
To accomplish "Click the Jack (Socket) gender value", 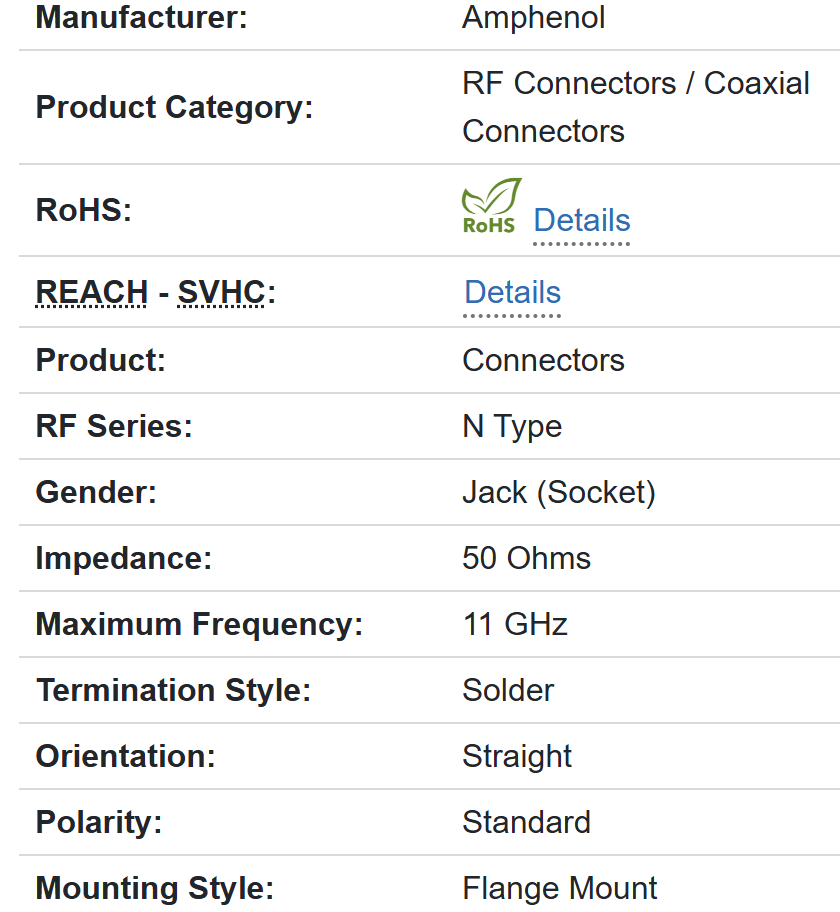I will click(x=558, y=492).
